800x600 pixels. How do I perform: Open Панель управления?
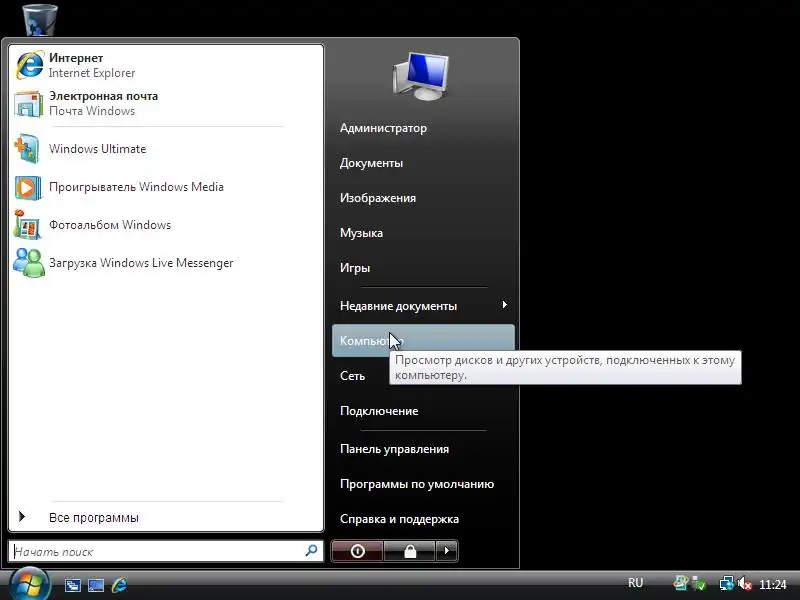tap(423, 449)
